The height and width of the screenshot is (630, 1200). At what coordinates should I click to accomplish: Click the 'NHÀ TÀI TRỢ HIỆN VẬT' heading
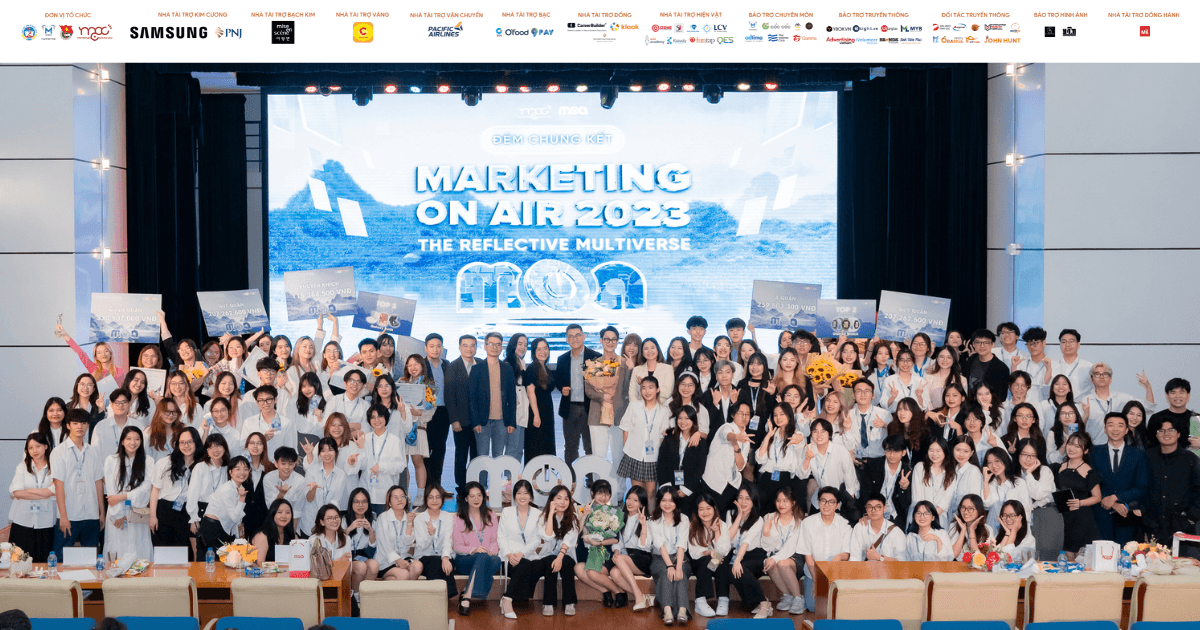click(691, 15)
